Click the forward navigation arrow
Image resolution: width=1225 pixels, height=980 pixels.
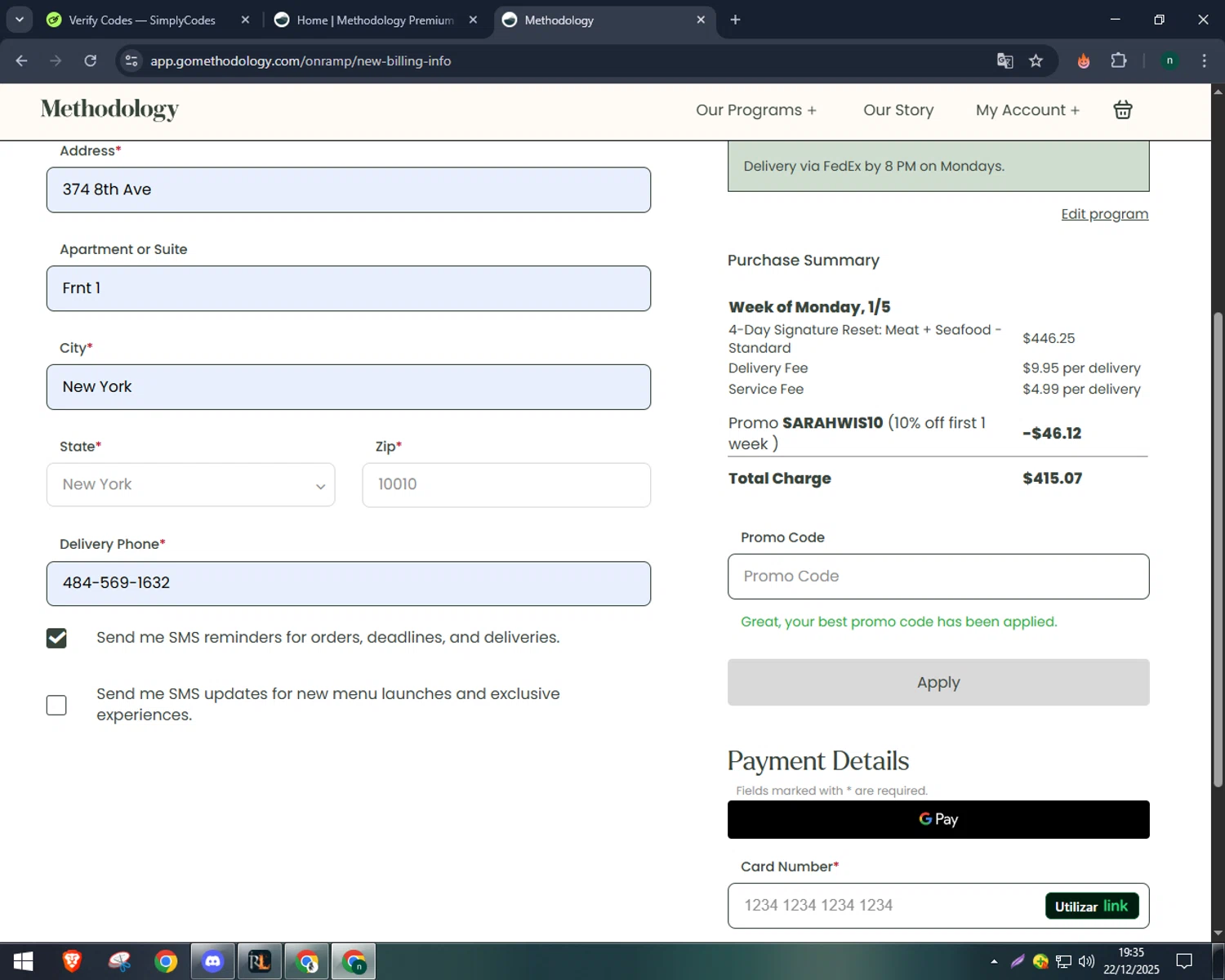(x=56, y=60)
